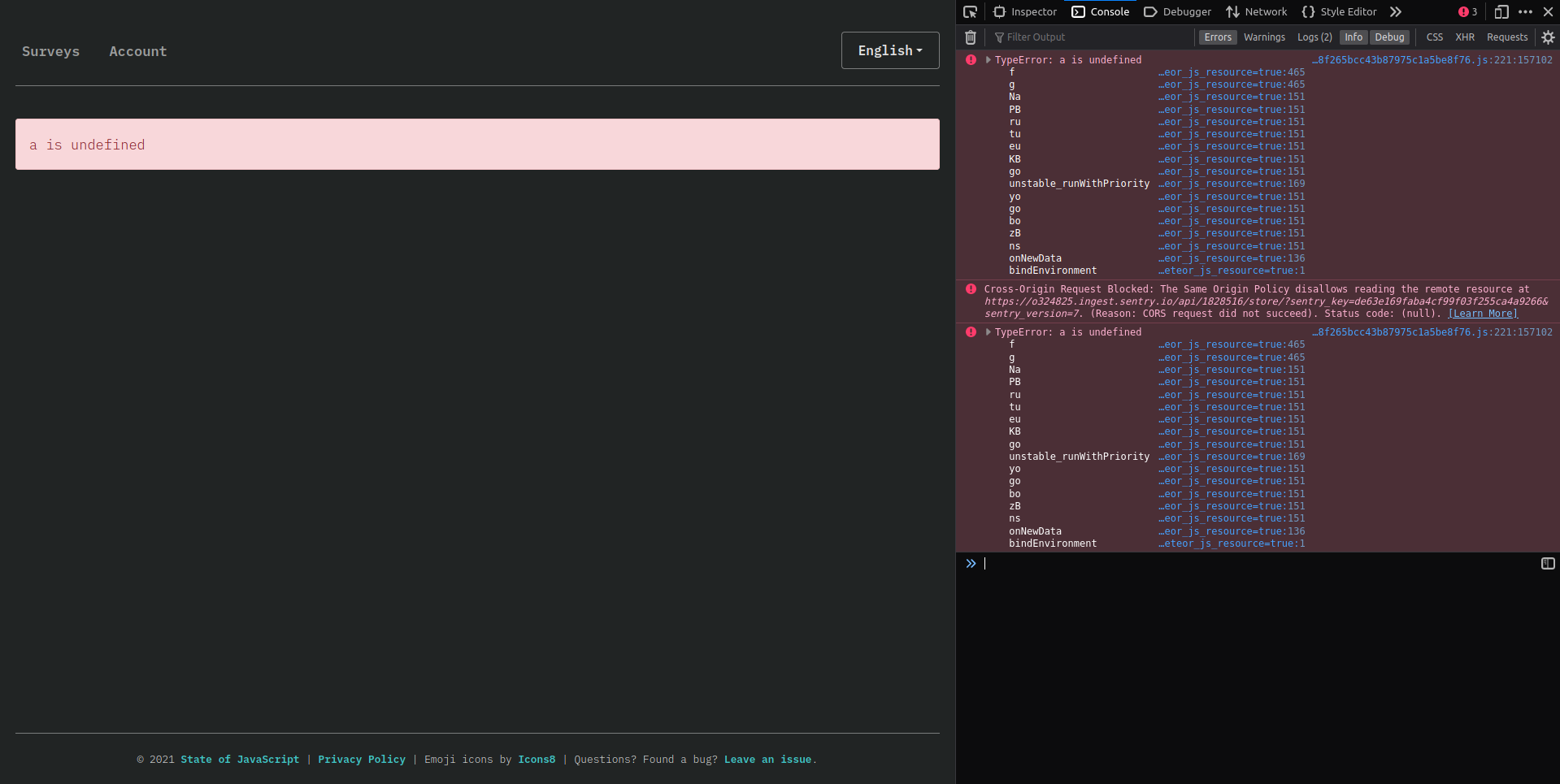
Task: Switch to the Console tab
Action: [x=1101, y=12]
